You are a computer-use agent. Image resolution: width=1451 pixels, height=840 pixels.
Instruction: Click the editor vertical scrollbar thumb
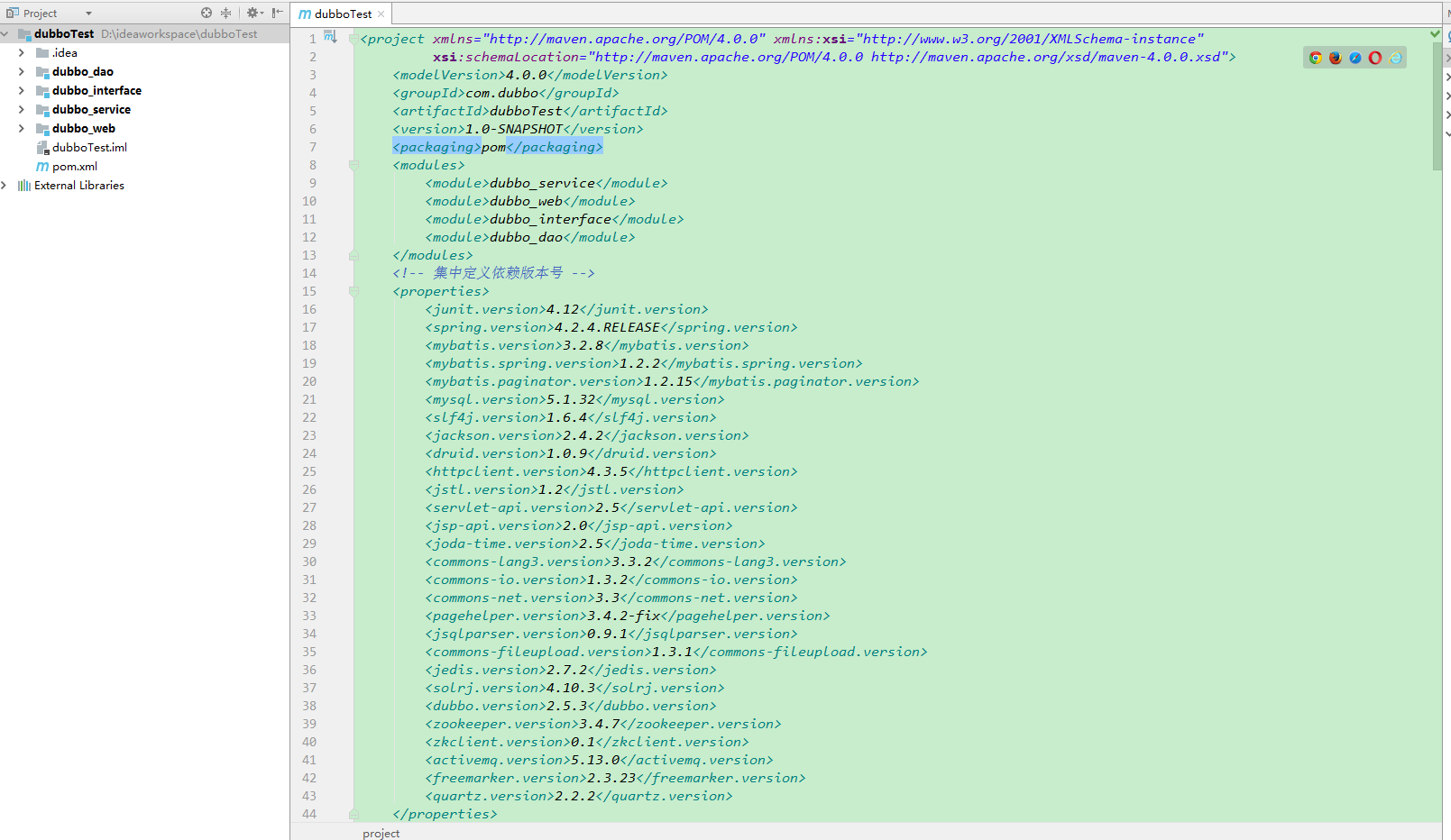click(1437, 105)
